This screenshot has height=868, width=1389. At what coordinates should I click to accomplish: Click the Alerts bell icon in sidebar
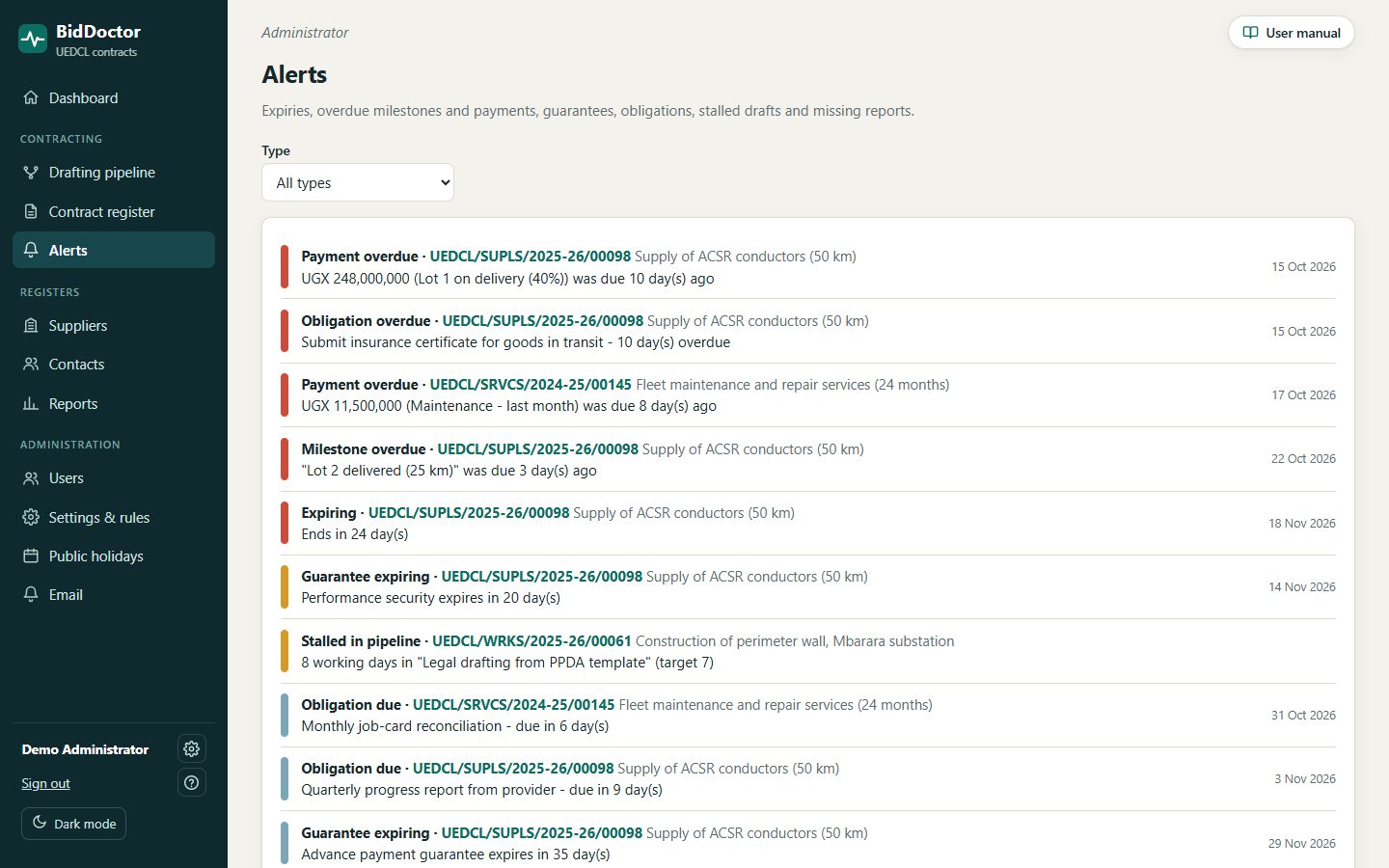(x=31, y=250)
